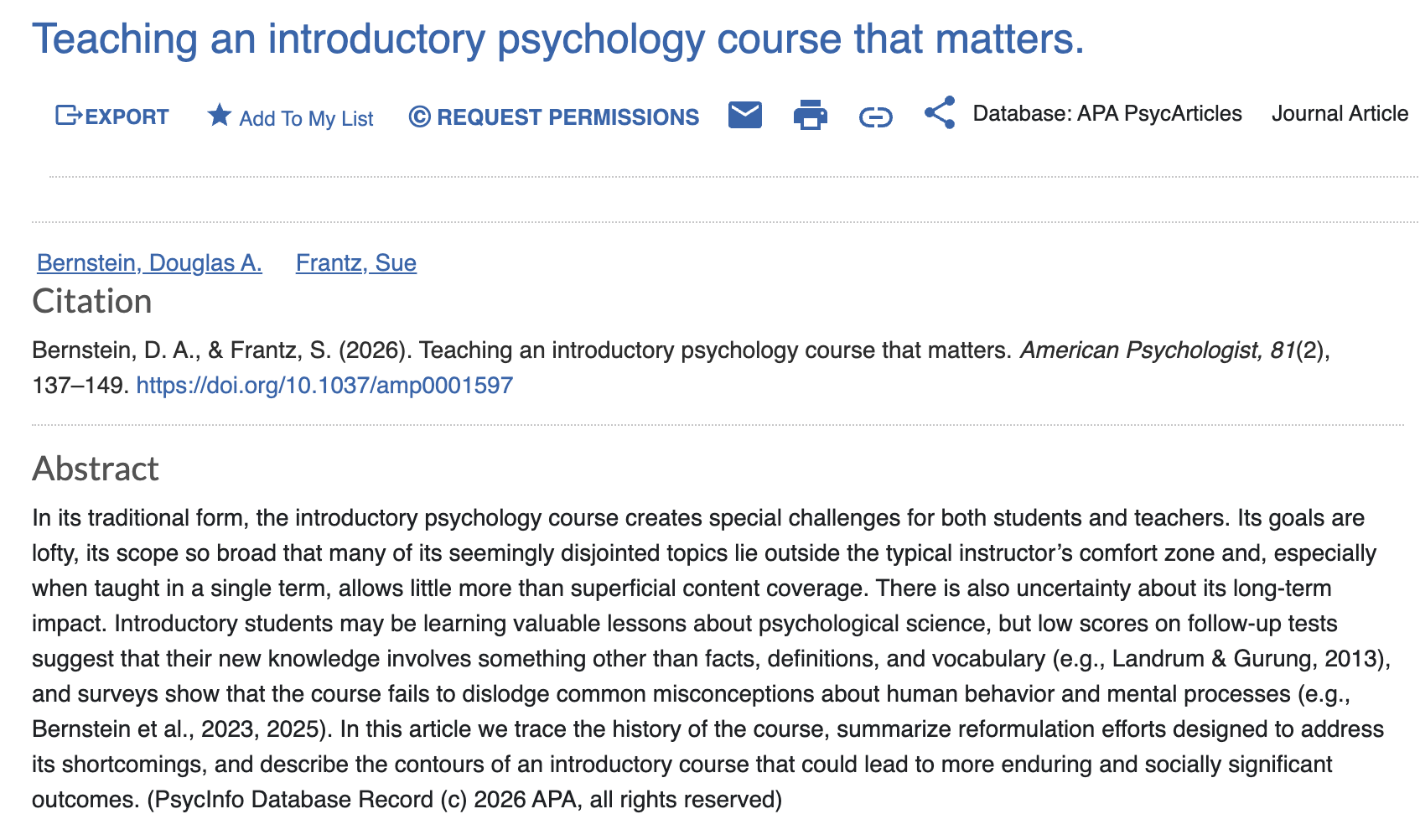Screen dimensions: 1420x840
Task: Email the article via envelope icon
Action: [744, 115]
